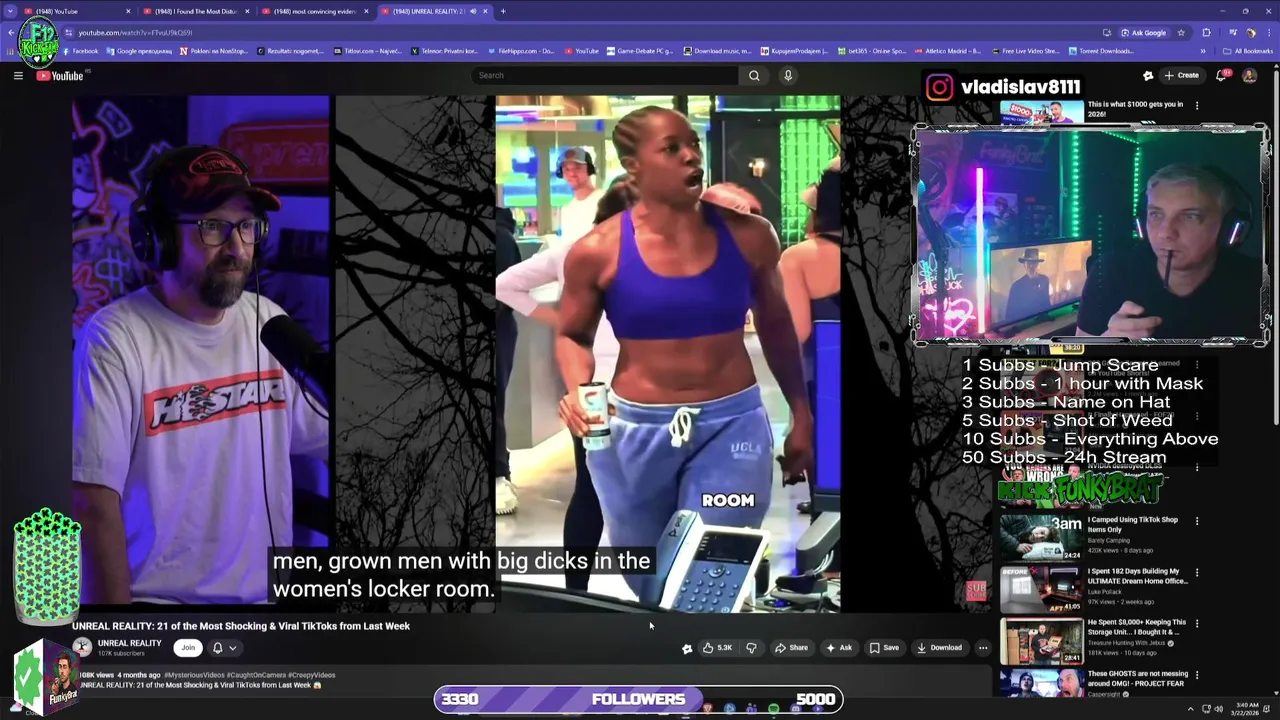
Task: Open options for 'This is what $1000 gets' video
Action: 1197,105
